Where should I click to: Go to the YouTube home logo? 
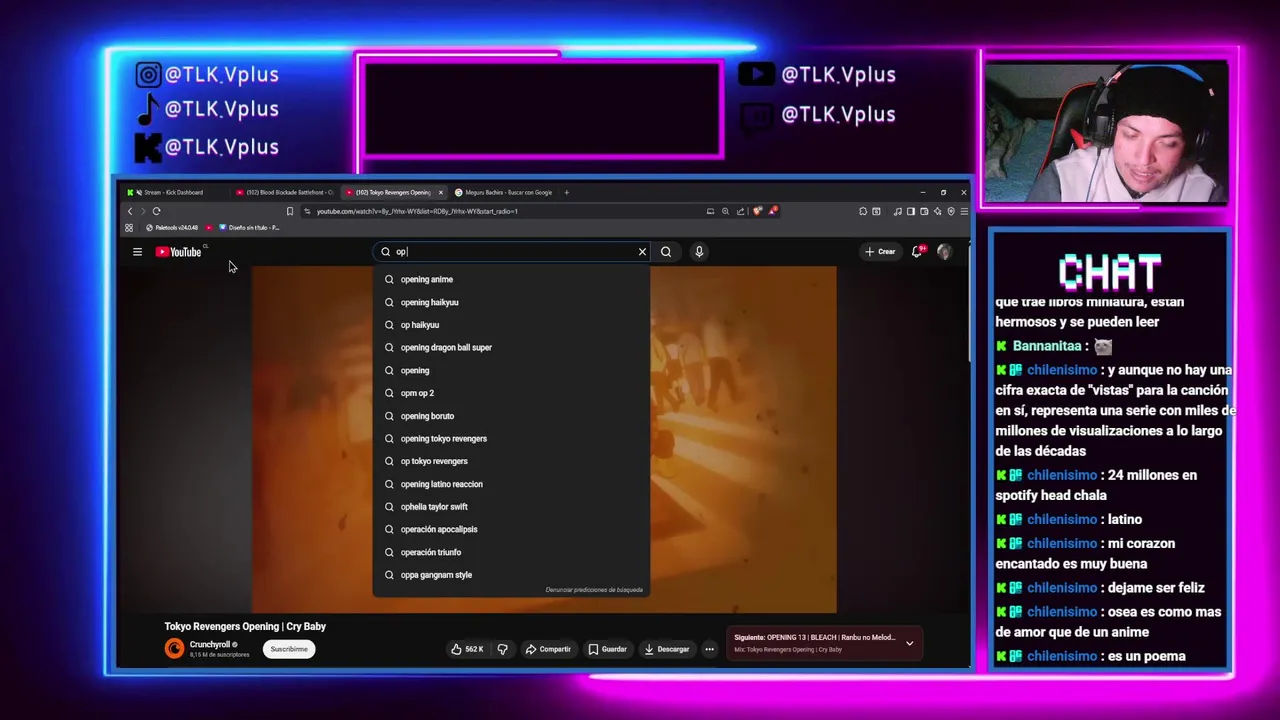(179, 252)
